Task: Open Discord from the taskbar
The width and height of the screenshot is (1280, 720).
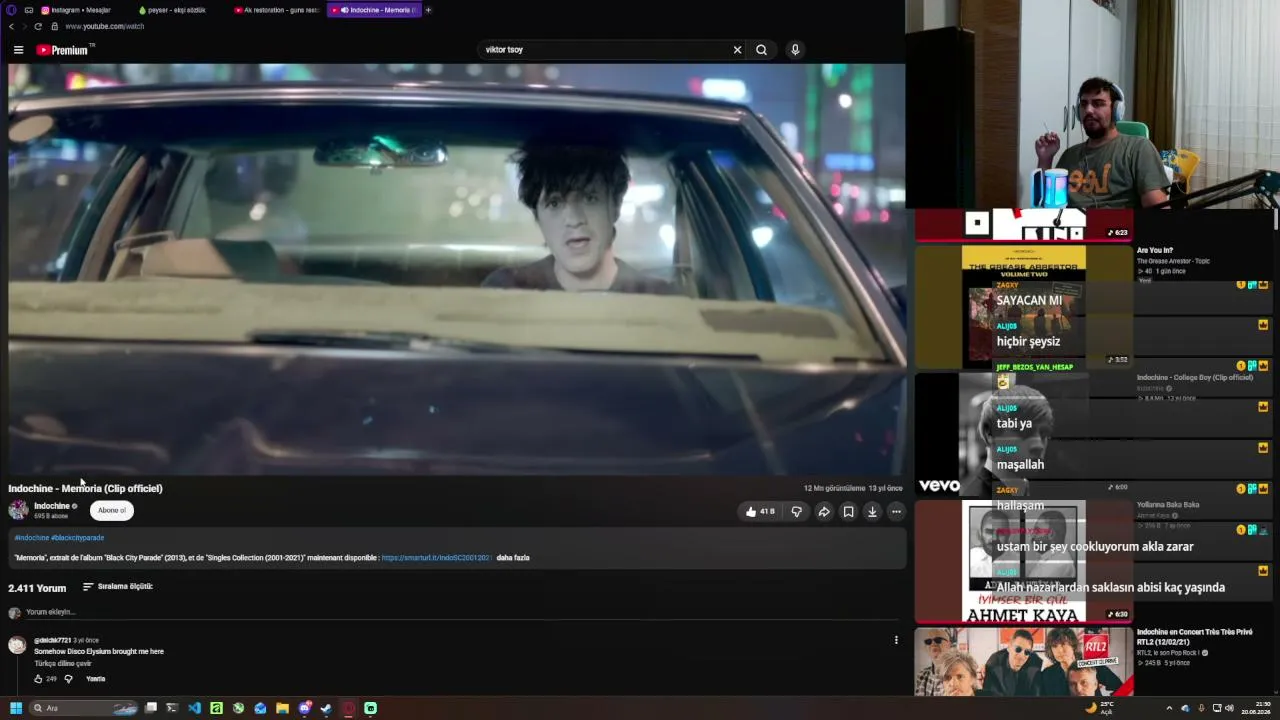Action: click(305, 708)
